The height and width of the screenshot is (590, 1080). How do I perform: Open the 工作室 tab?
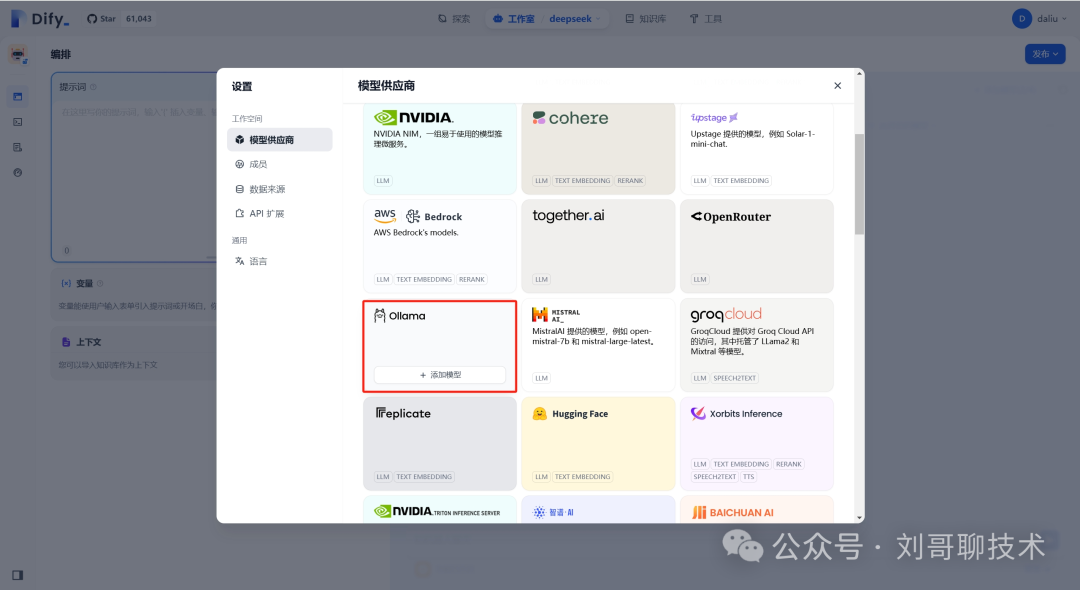(514, 19)
